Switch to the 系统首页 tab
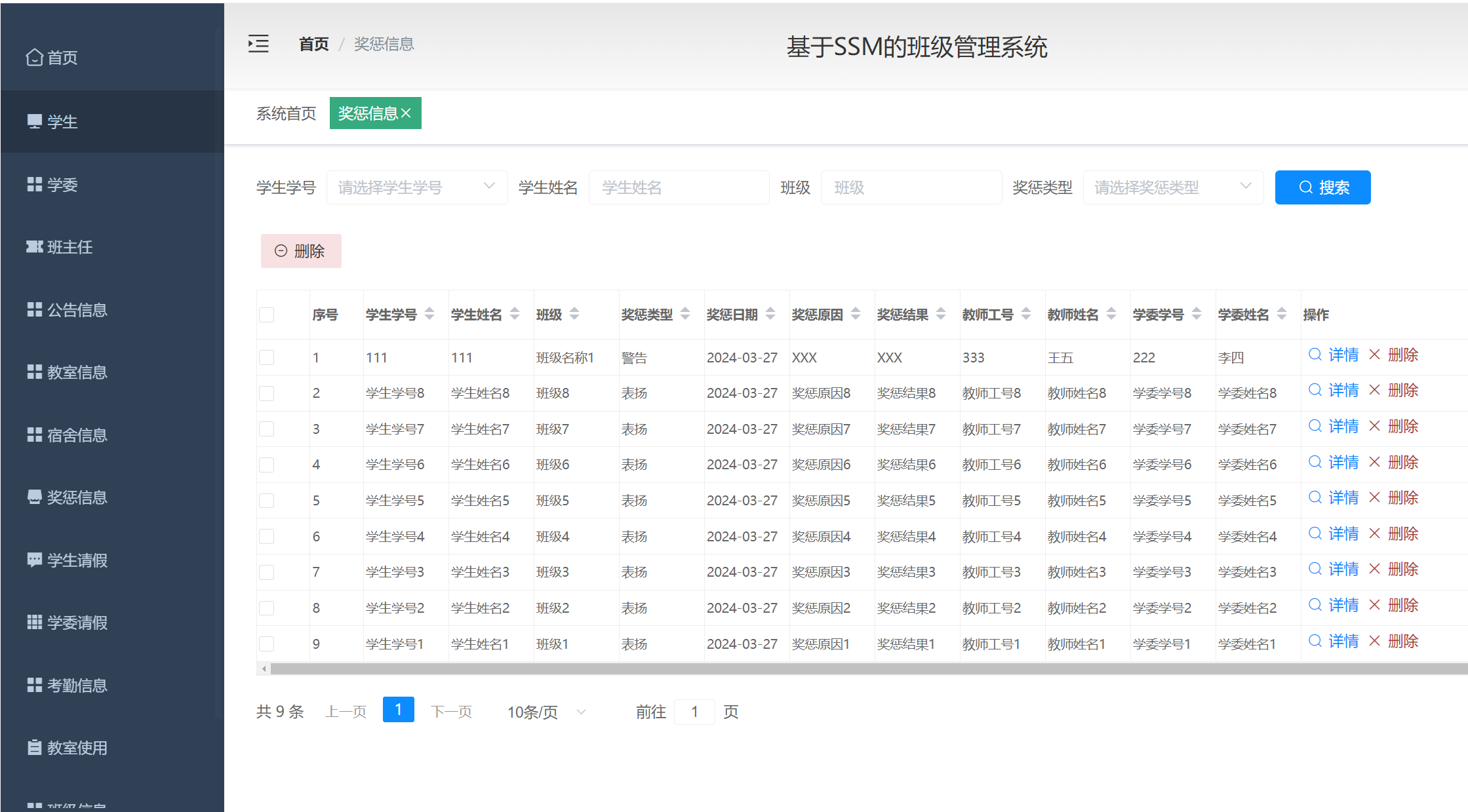 click(x=286, y=113)
